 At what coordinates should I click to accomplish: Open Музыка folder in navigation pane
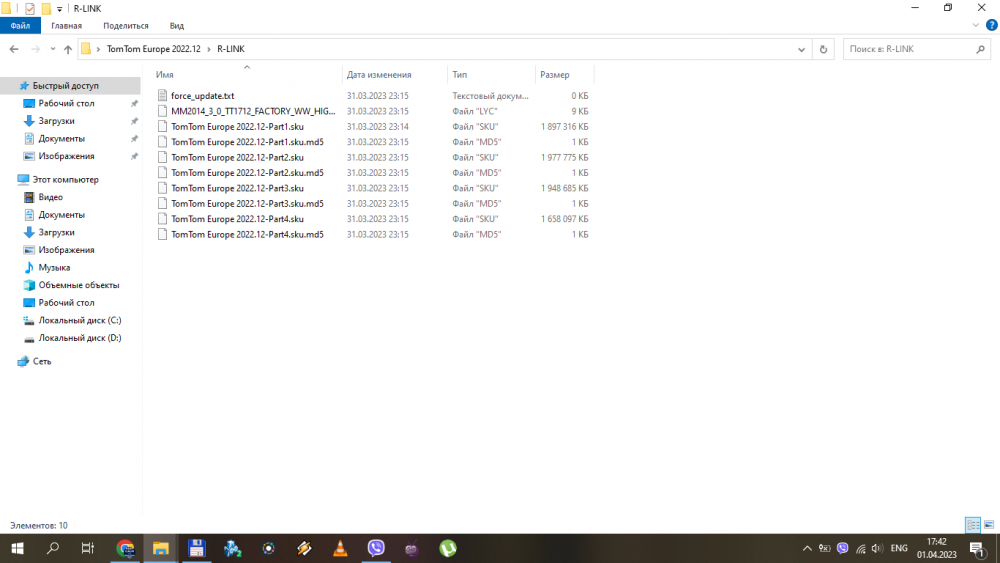(54, 268)
